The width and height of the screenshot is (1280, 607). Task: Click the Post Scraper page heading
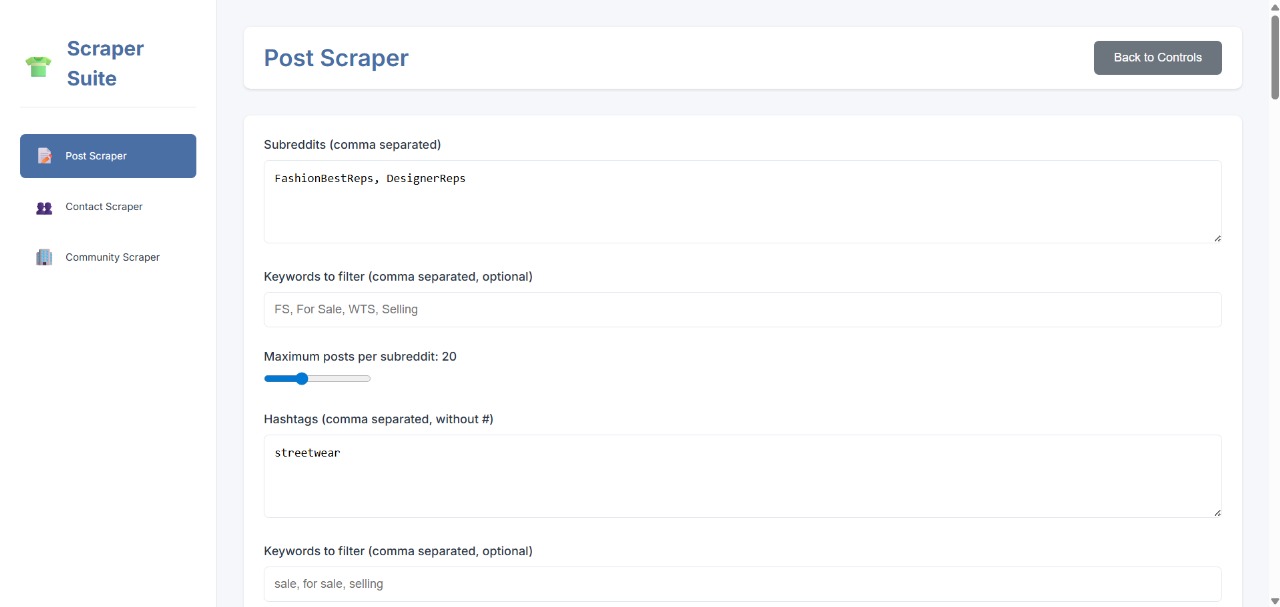point(336,58)
